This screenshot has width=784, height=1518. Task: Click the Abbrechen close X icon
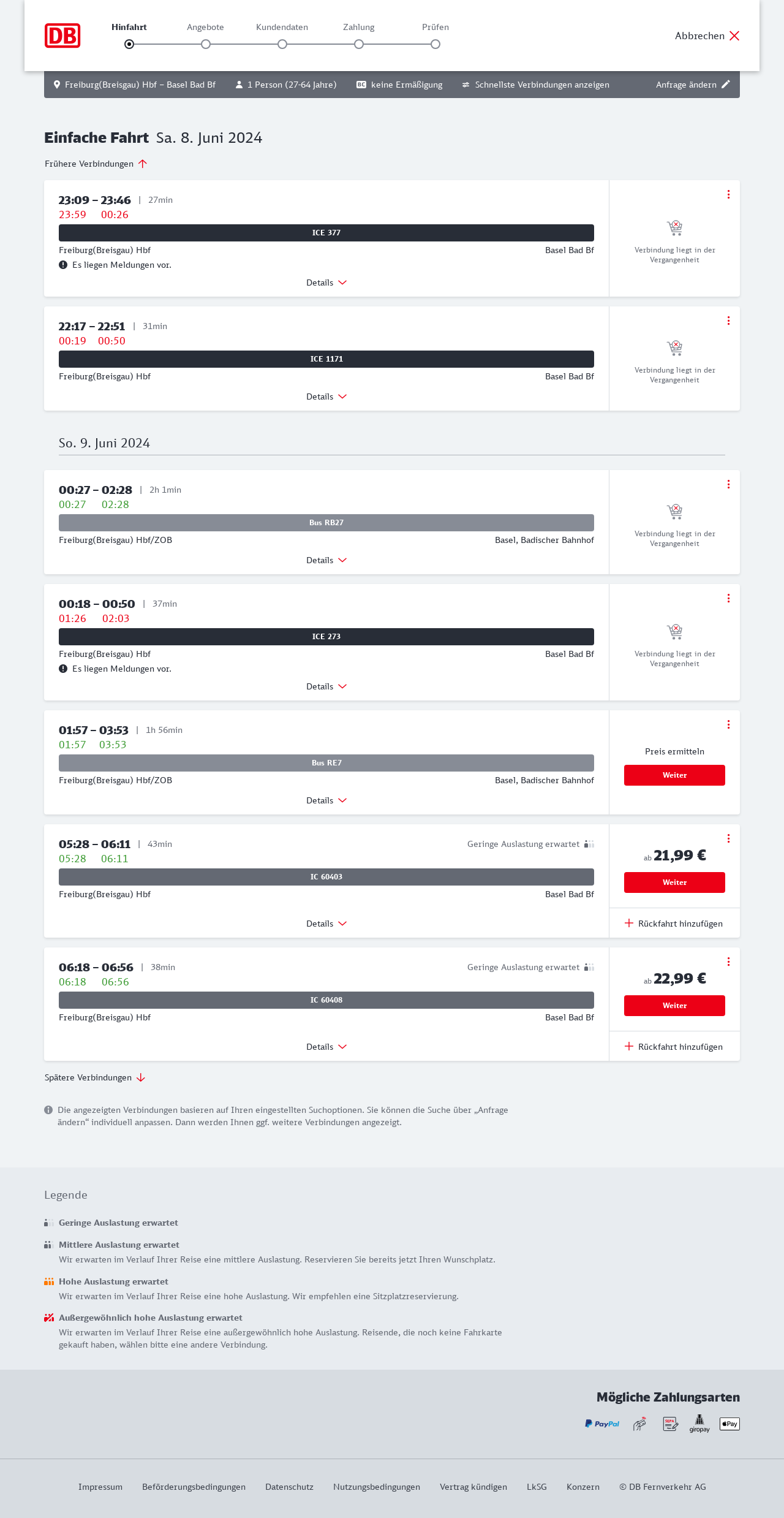(x=734, y=36)
